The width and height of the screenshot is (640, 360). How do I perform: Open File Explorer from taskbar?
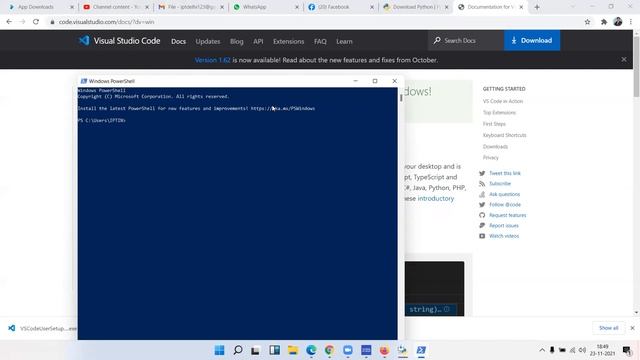pyautogui.click(x=293, y=350)
